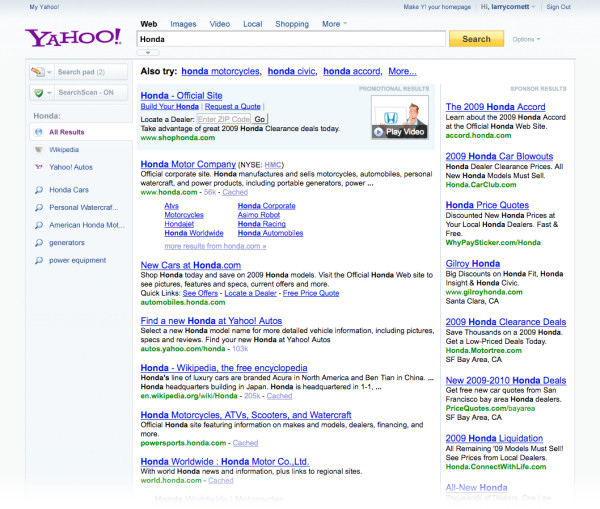Open Honda - Official Site result
The height and width of the screenshot is (509, 600).
coord(181,96)
